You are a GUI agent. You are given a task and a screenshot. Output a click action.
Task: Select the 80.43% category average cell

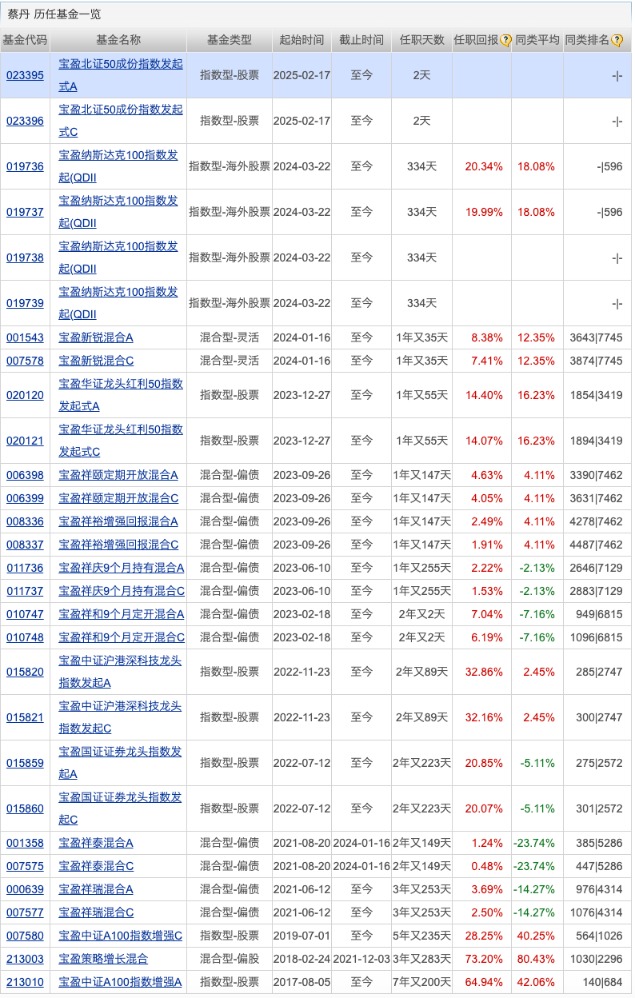click(x=536, y=959)
